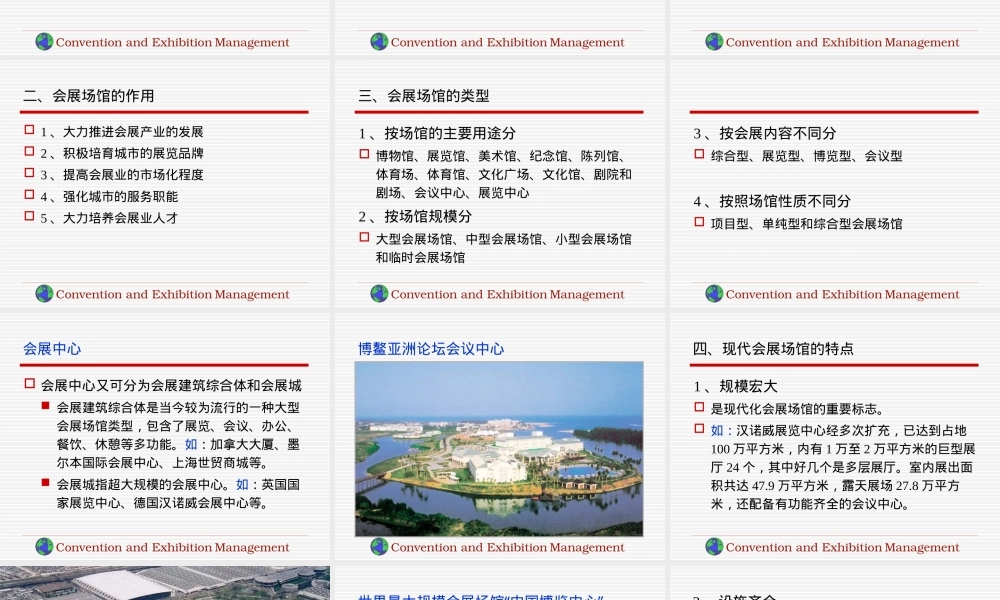Select the 四、现代会展场馆的特点 slide title

click(x=773, y=349)
